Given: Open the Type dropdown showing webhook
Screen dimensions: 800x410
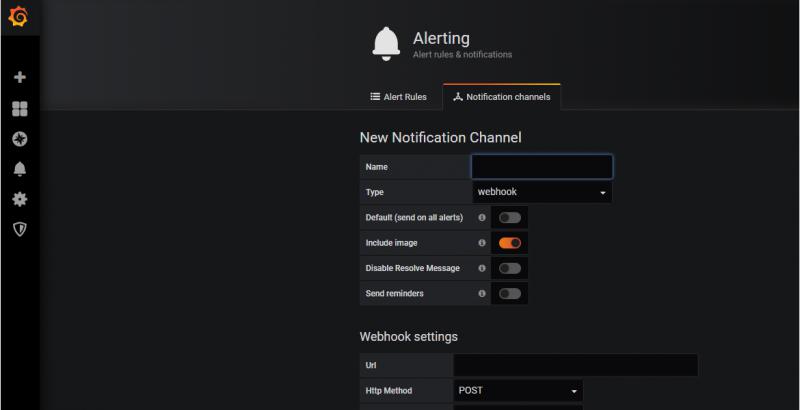Looking at the screenshot, I should pyautogui.click(x=542, y=192).
